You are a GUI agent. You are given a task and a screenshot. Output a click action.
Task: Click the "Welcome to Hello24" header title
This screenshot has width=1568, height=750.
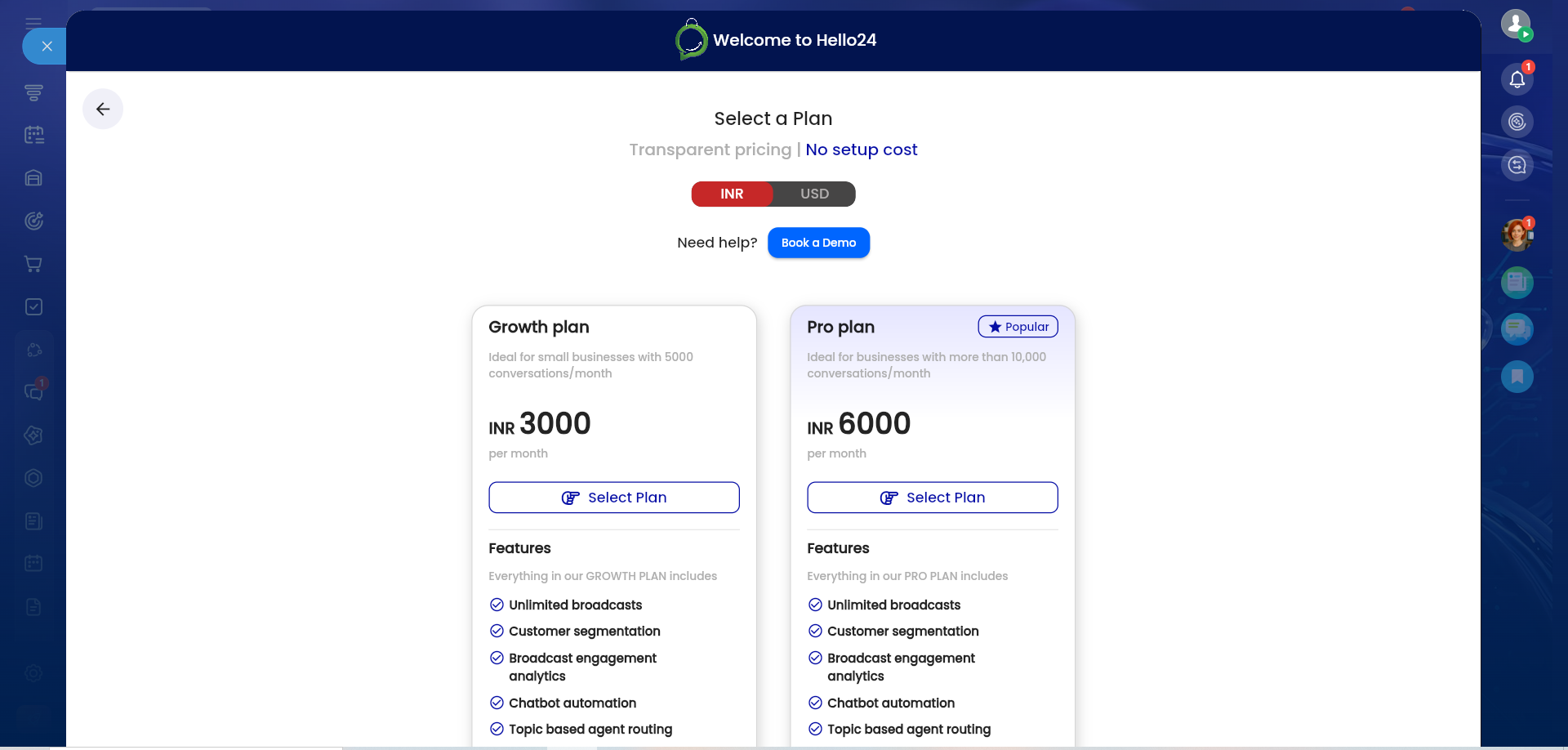[x=795, y=40]
